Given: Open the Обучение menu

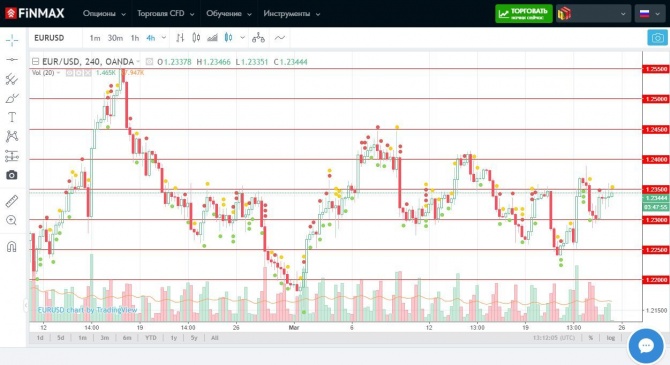Looking at the screenshot, I should click(x=229, y=14).
